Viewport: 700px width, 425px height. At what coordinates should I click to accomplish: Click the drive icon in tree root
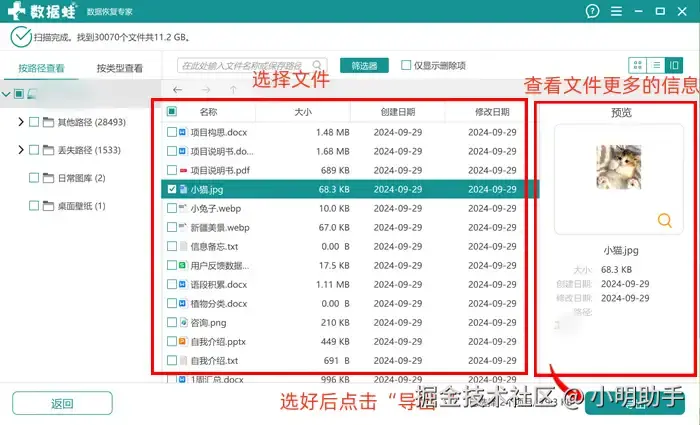(32, 94)
